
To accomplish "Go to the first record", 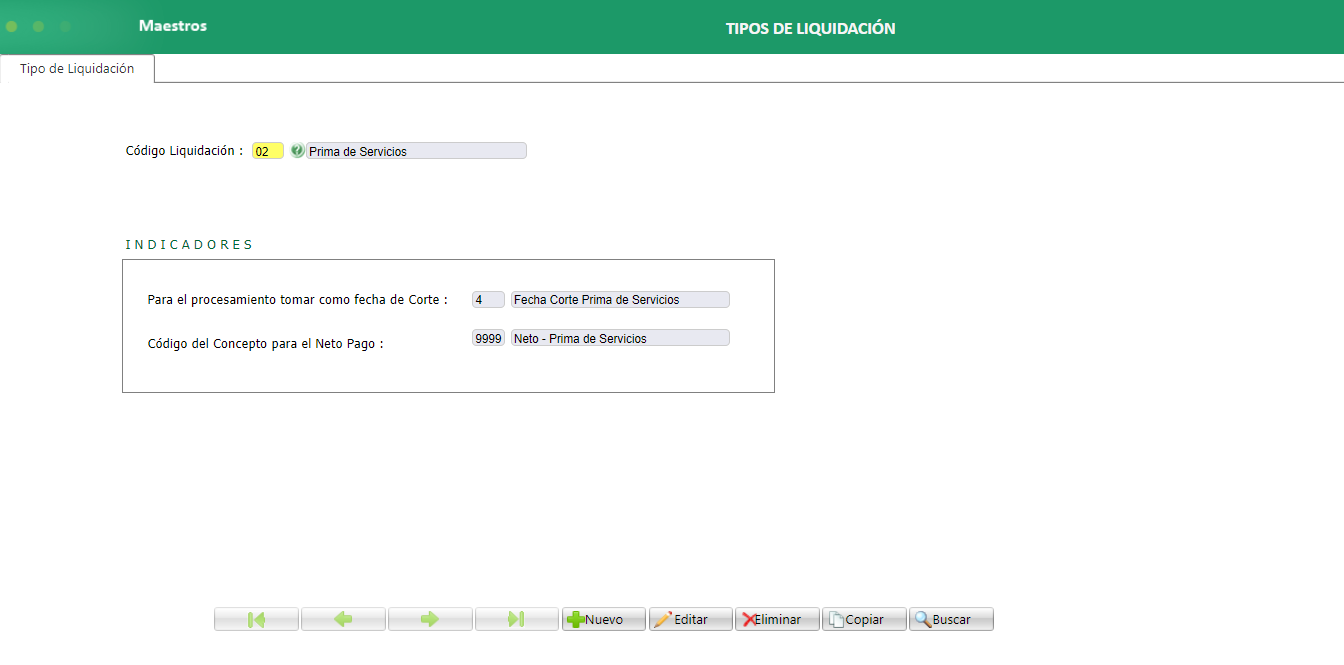I will point(256,619).
